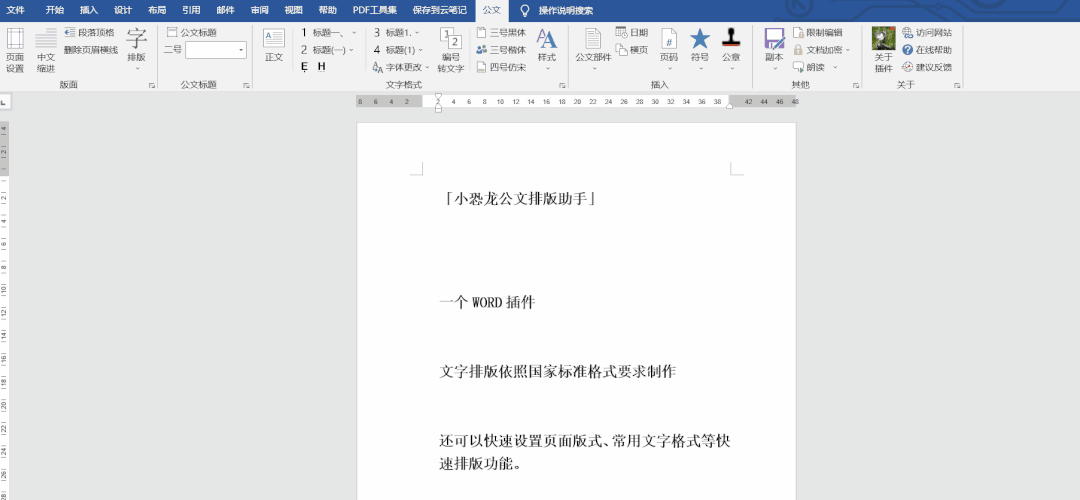Click the underlined H icon

[x=322, y=67]
